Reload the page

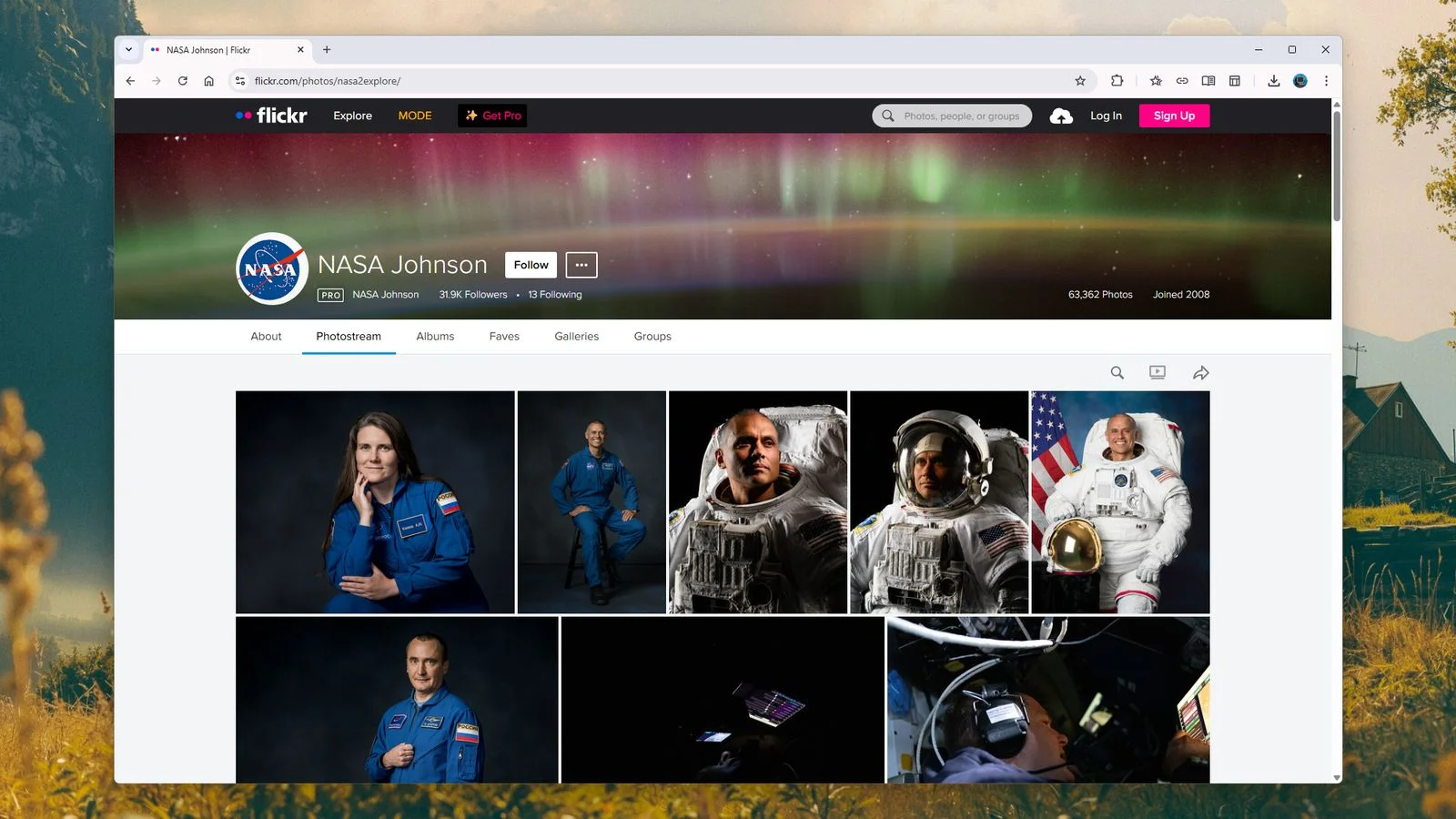click(x=183, y=81)
